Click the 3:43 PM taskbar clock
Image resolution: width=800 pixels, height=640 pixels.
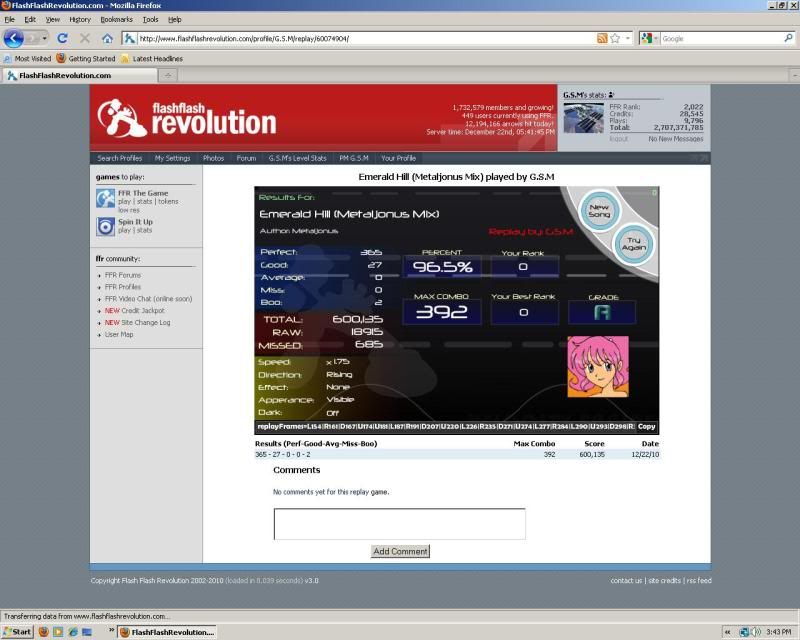pos(779,632)
